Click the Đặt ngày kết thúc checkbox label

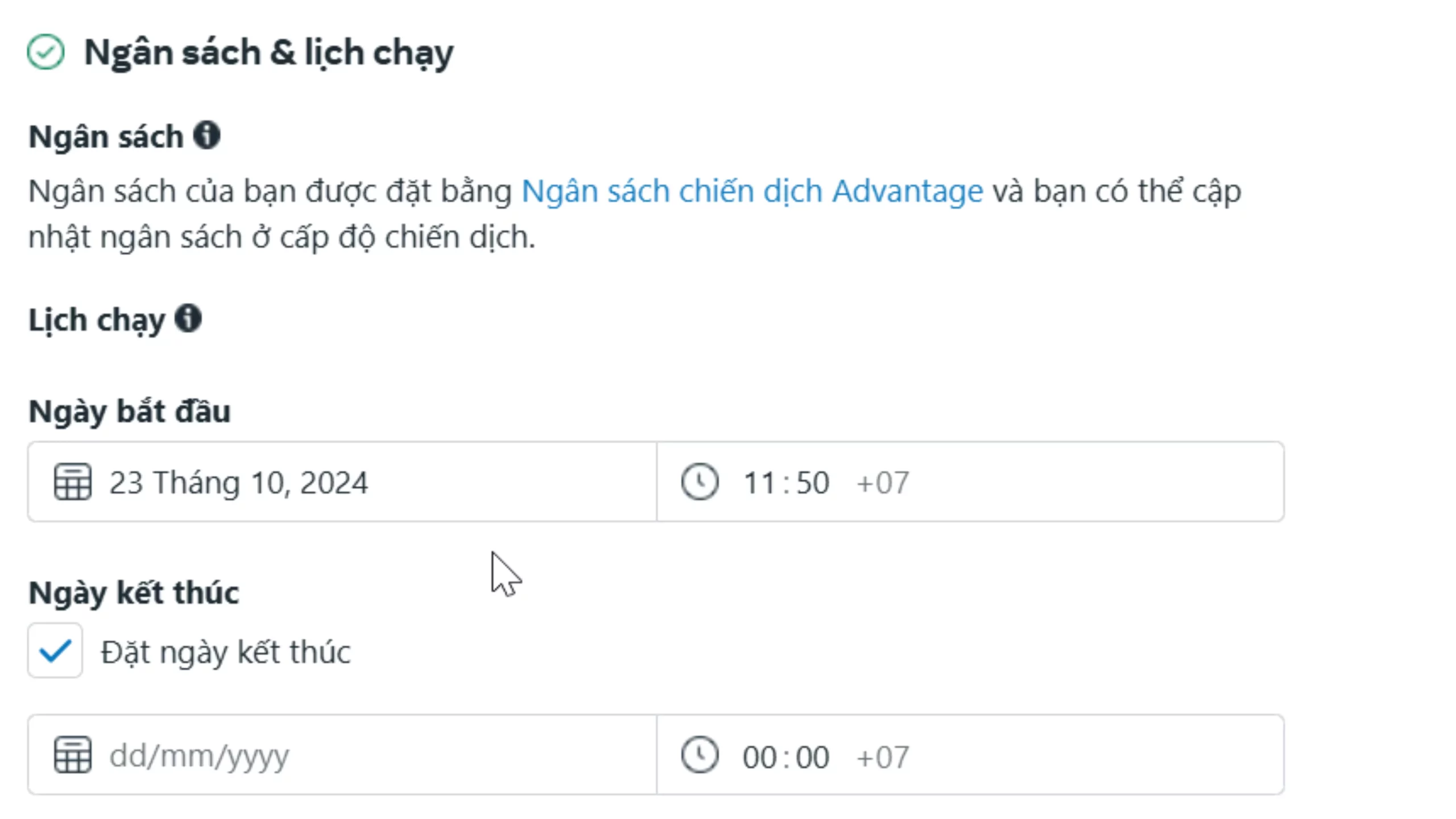(226, 652)
